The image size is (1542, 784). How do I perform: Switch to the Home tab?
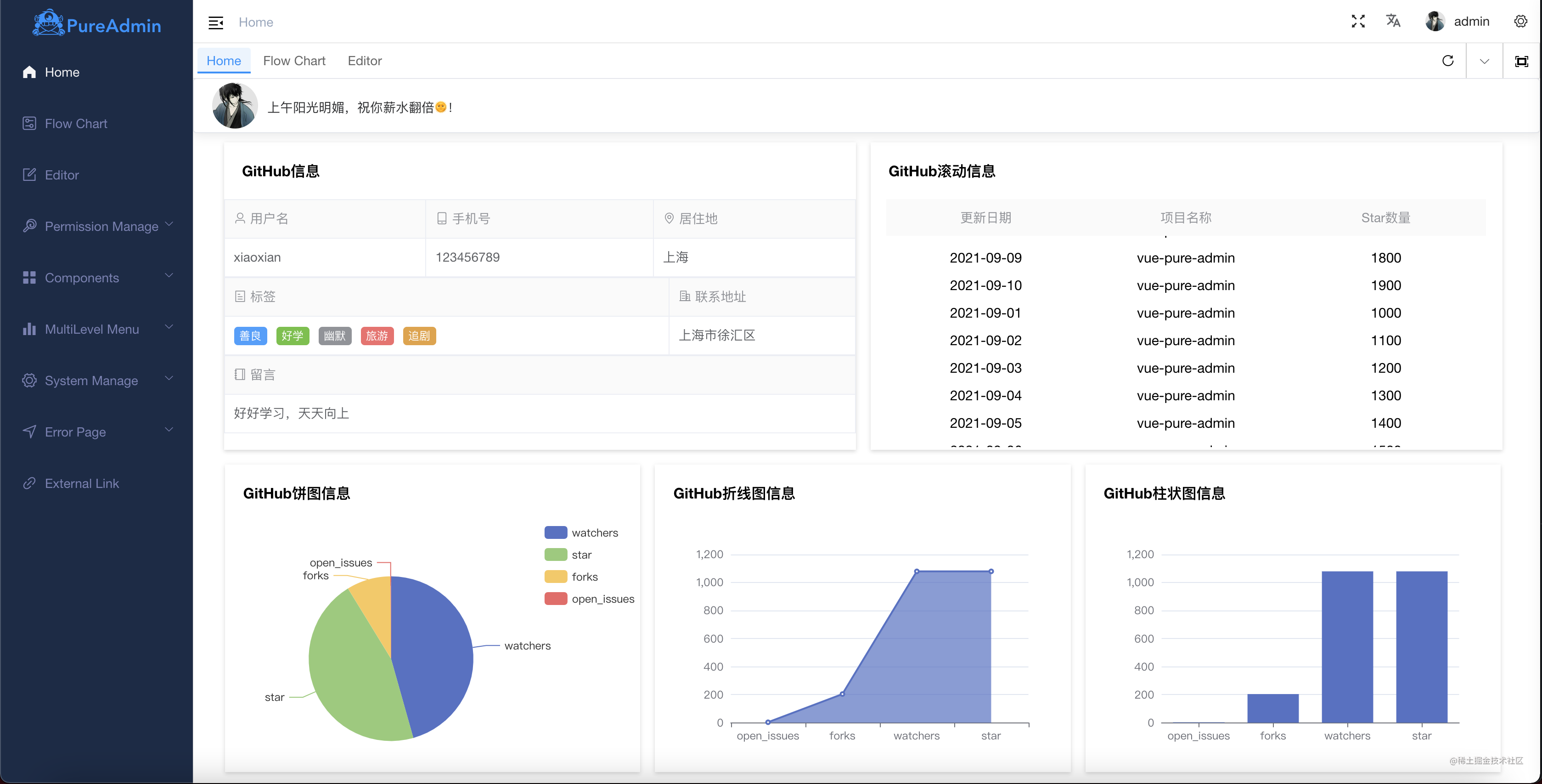pyautogui.click(x=224, y=61)
